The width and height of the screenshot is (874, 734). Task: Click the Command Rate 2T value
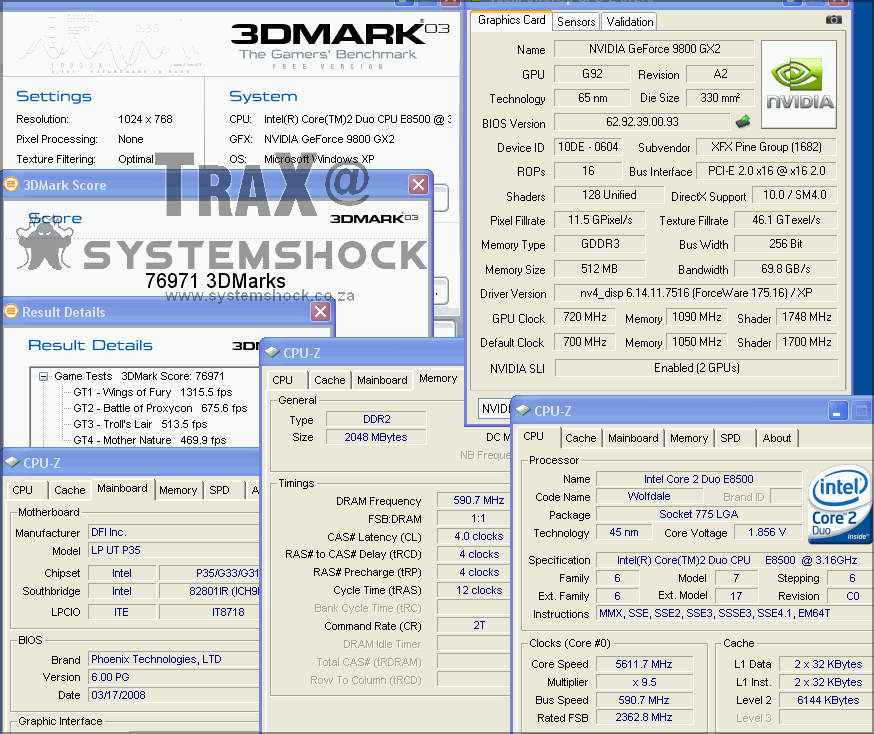click(x=474, y=625)
